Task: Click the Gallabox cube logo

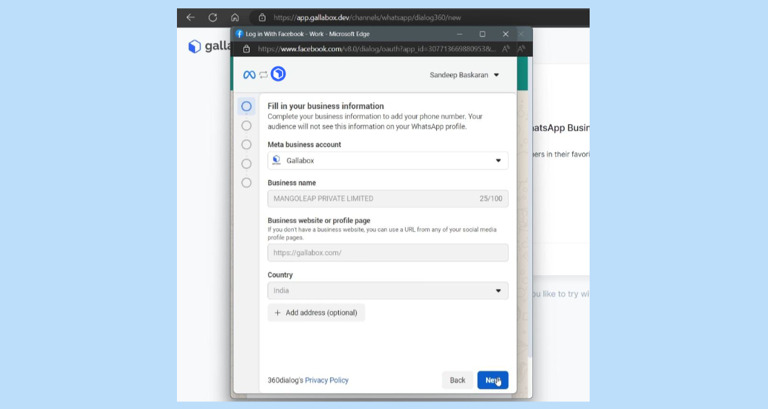Action: [194, 46]
